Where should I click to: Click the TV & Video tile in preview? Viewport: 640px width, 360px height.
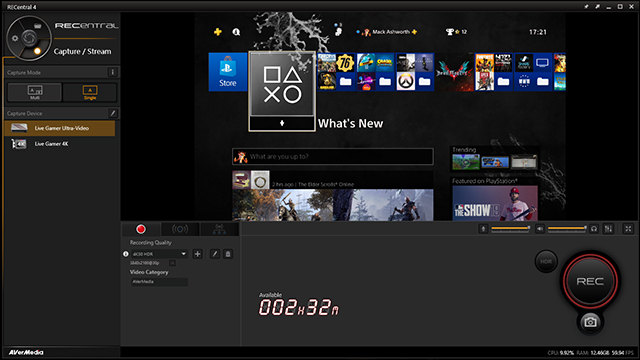542,62
